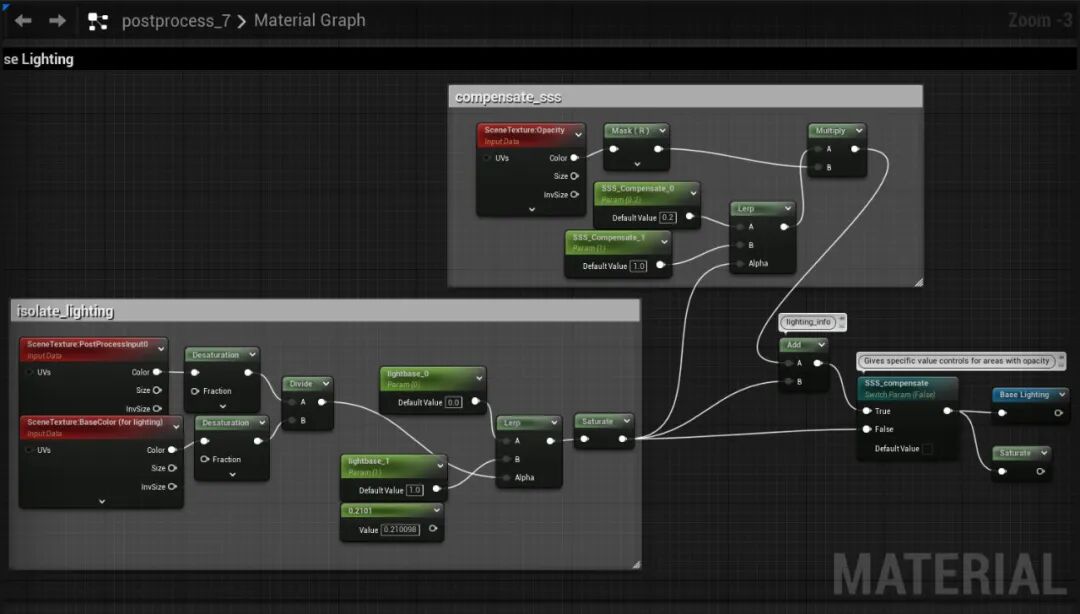Edit SSS_Compensate_0 default value 0.2 field
This screenshot has width=1080, height=614.
pos(668,218)
